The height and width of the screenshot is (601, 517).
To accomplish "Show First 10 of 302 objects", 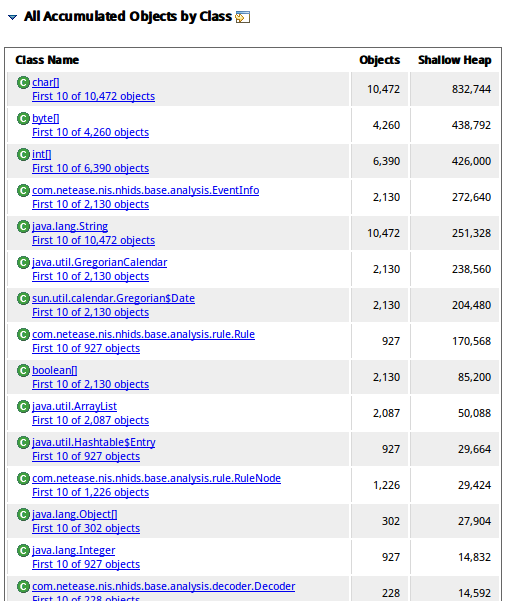I will tap(86, 529).
